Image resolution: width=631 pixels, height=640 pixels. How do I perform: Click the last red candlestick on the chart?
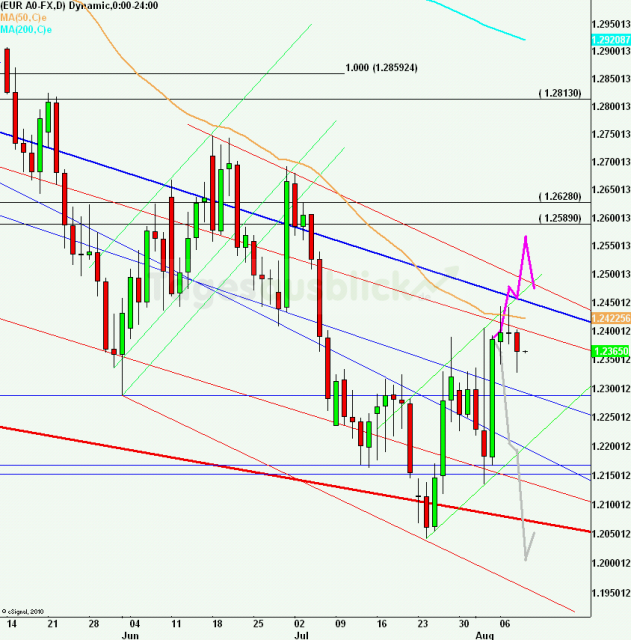518,344
